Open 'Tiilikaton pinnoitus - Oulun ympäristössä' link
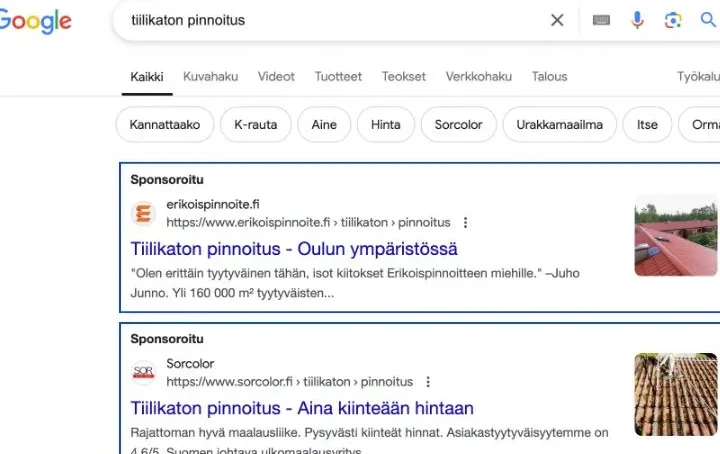This screenshot has width=720, height=454. pyautogui.click(x=294, y=249)
